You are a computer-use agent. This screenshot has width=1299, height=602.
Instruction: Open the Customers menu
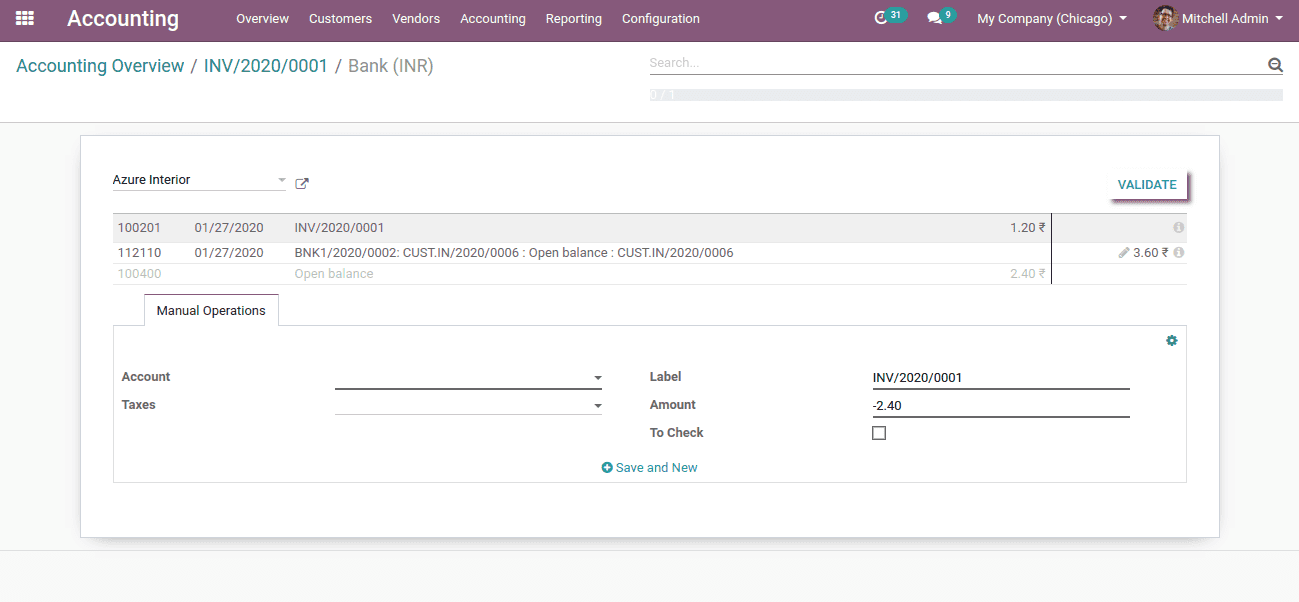(340, 19)
